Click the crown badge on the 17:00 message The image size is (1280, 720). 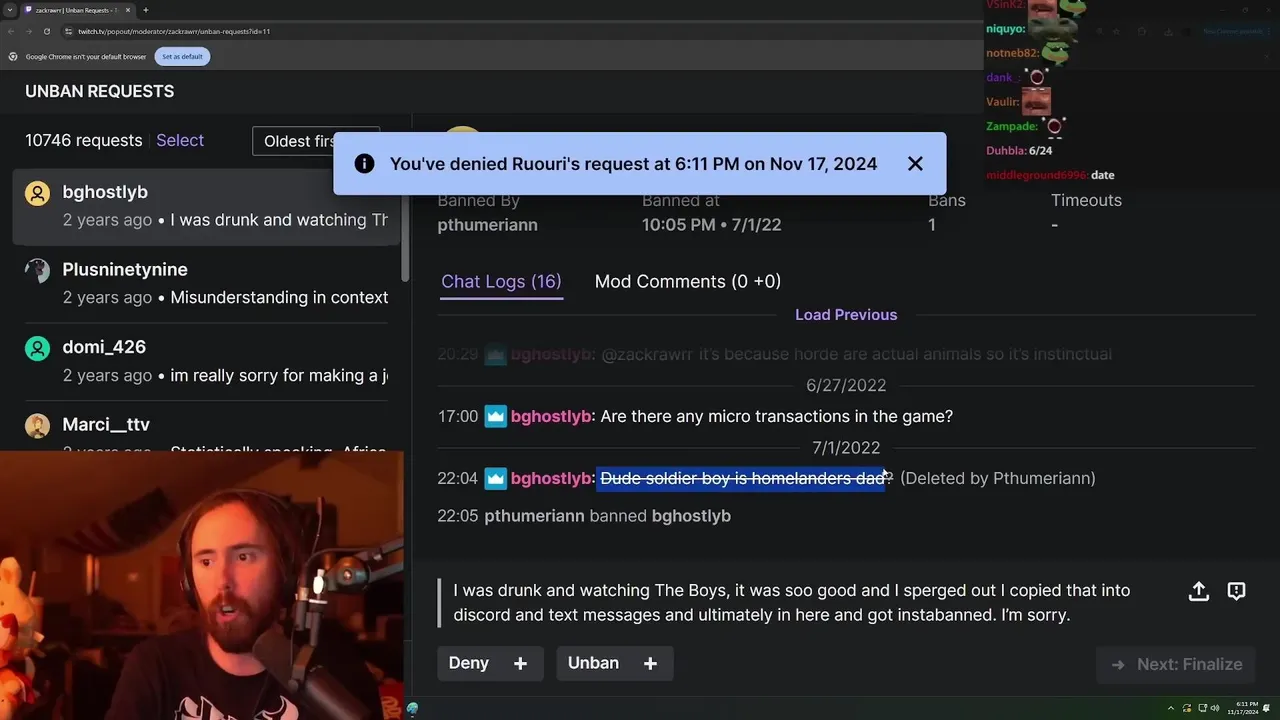(495, 416)
